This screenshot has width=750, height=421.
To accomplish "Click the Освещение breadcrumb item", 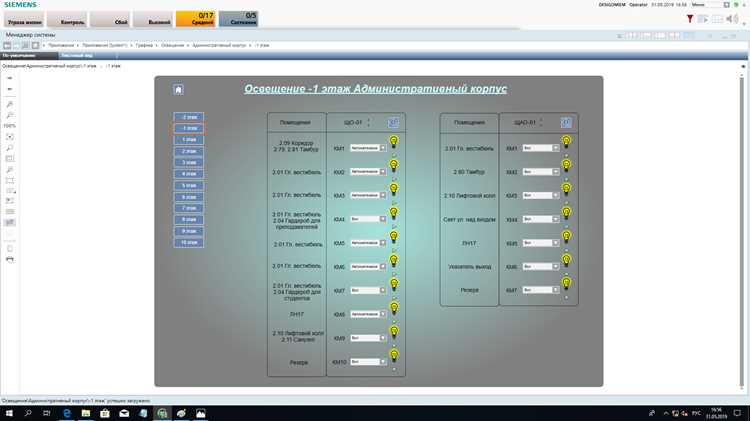I will [x=172, y=45].
